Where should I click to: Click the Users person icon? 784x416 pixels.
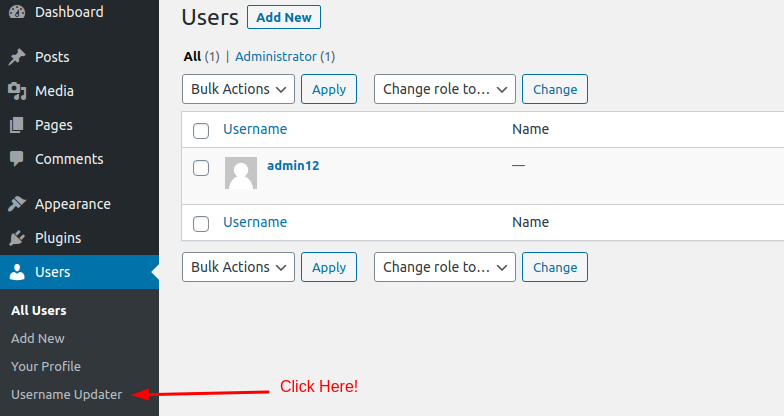(17, 272)
